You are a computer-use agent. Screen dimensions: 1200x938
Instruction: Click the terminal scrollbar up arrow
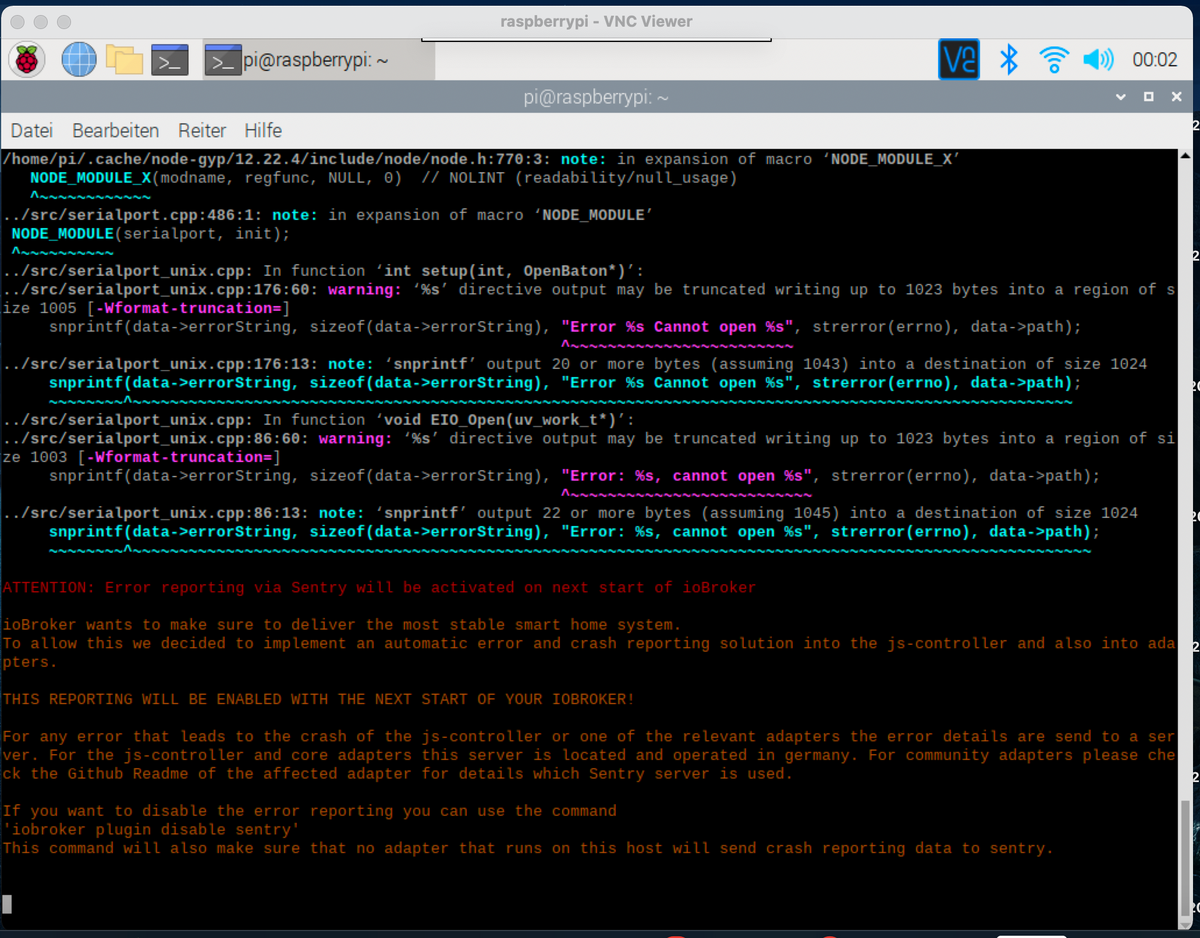point(1186,157)
